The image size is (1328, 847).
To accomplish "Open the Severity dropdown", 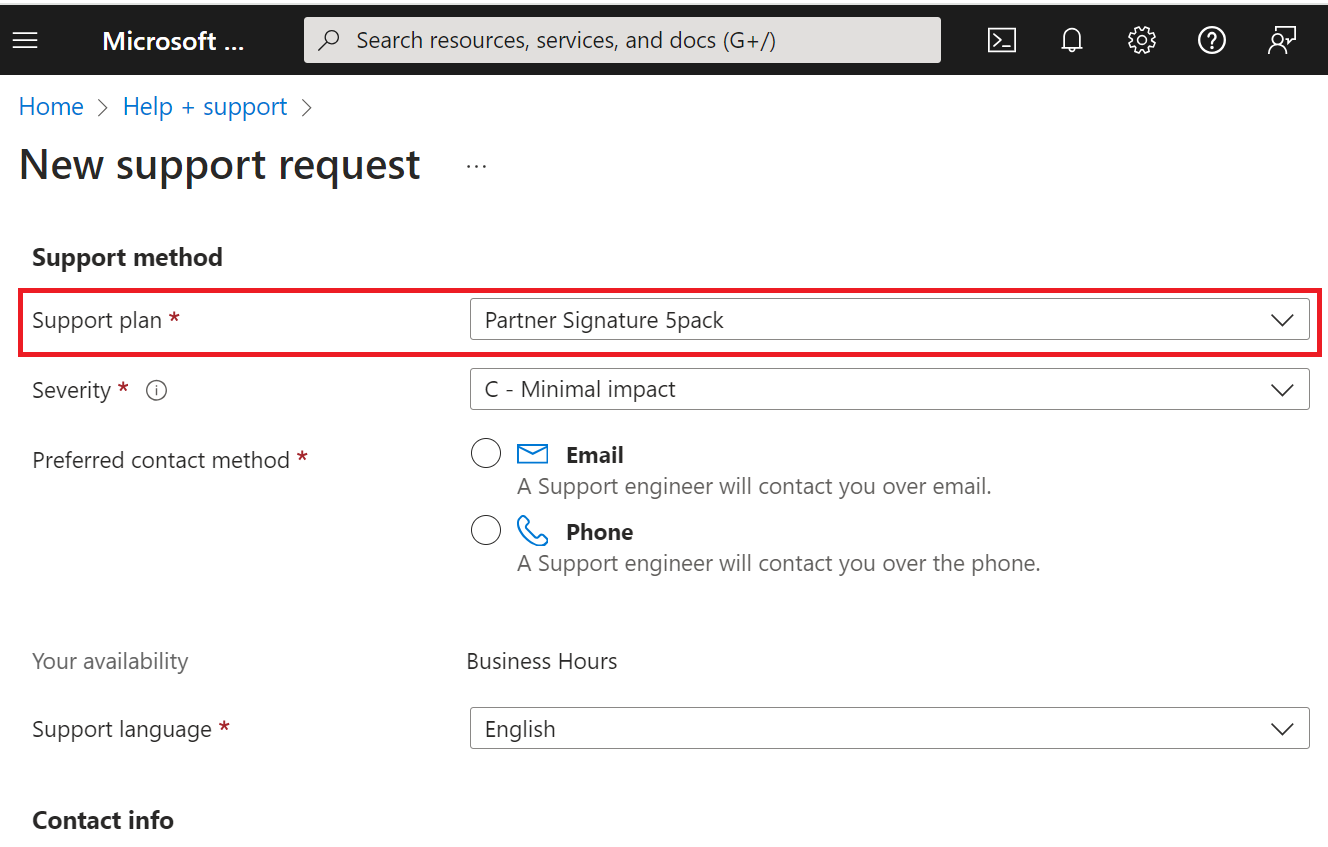I will (889, 389).
